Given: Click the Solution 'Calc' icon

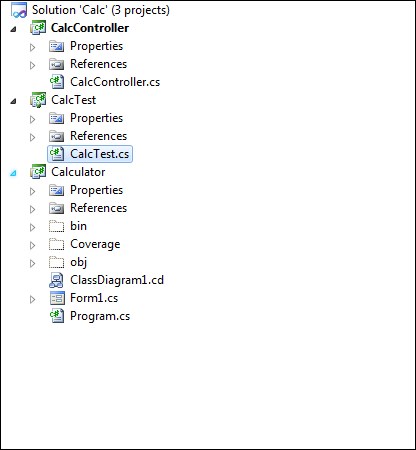Looking at the screenshot, I should pos(19,10).
